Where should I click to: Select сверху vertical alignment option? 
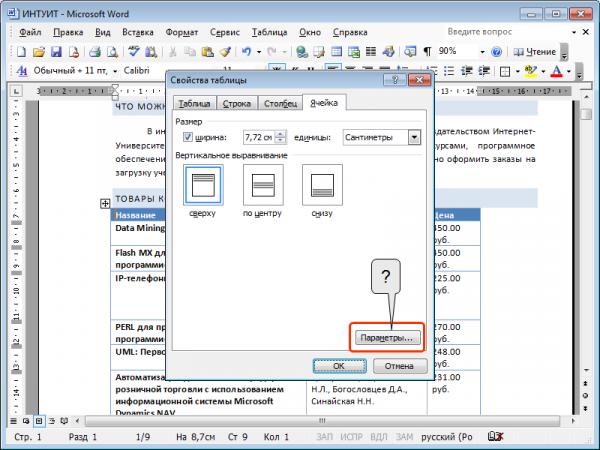pyautogui.click(x=203, y=185)
